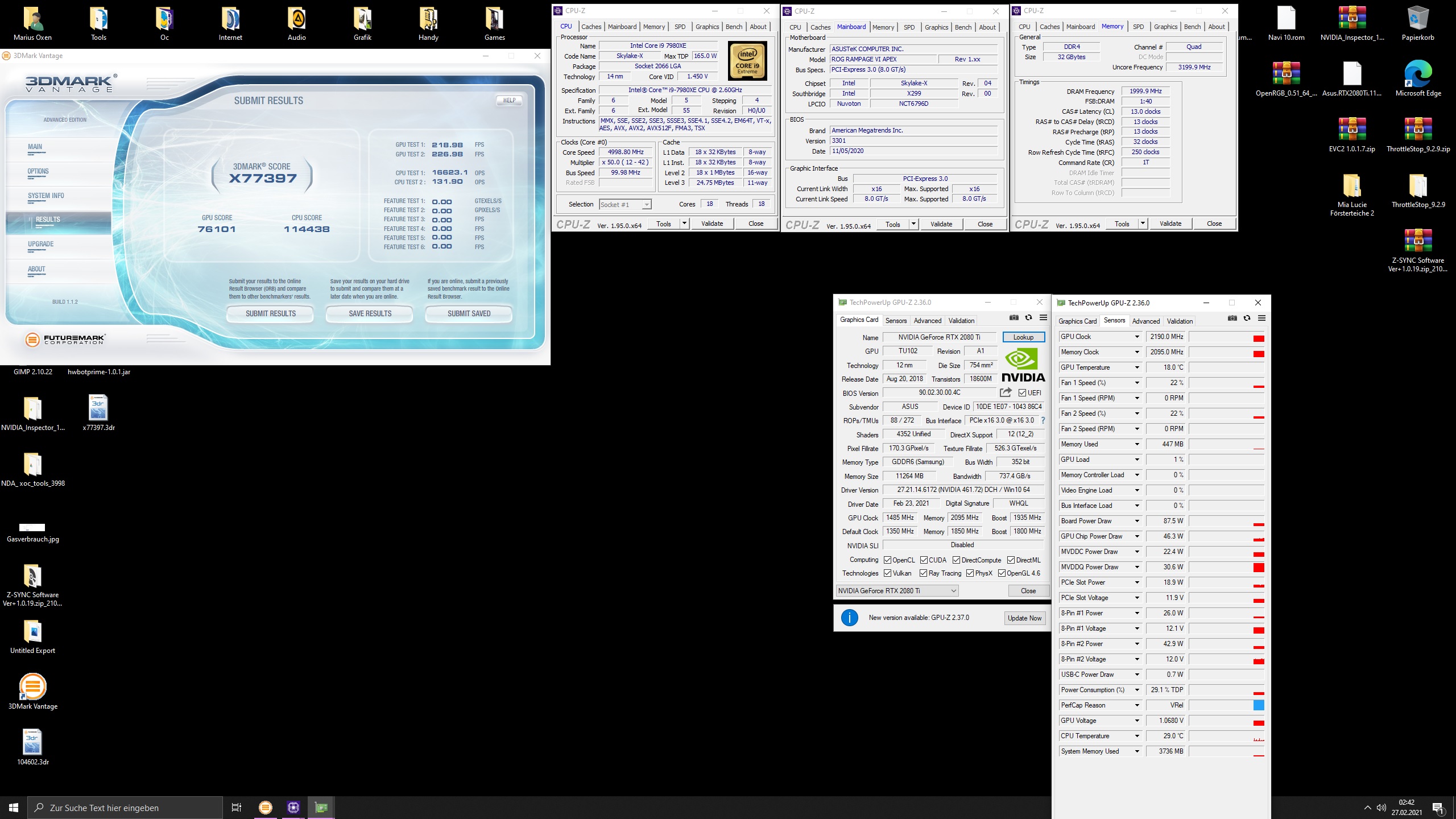Image resolution: width=1456 pixels, height=819 pixels.
Task: Switch to SPD tab in CPU-Z Mainboard window
Action: tap(909, 27)
